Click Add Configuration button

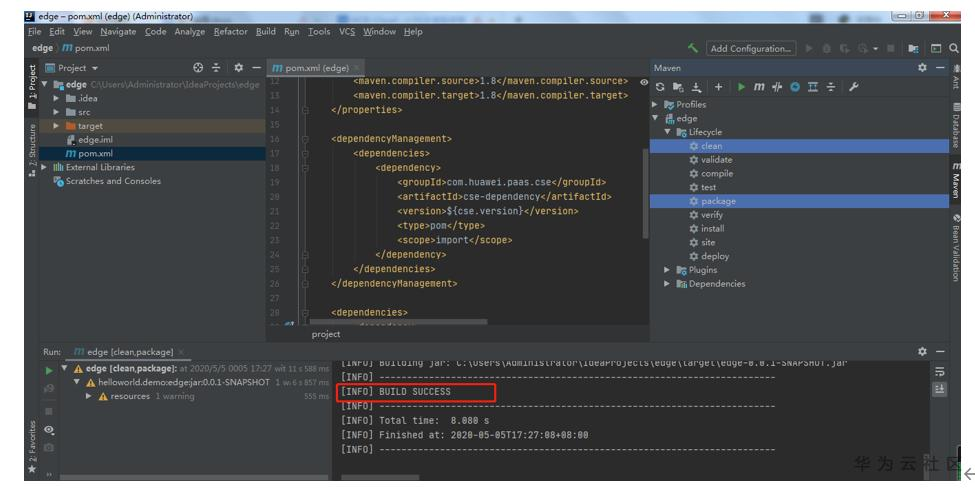point(751,48)
